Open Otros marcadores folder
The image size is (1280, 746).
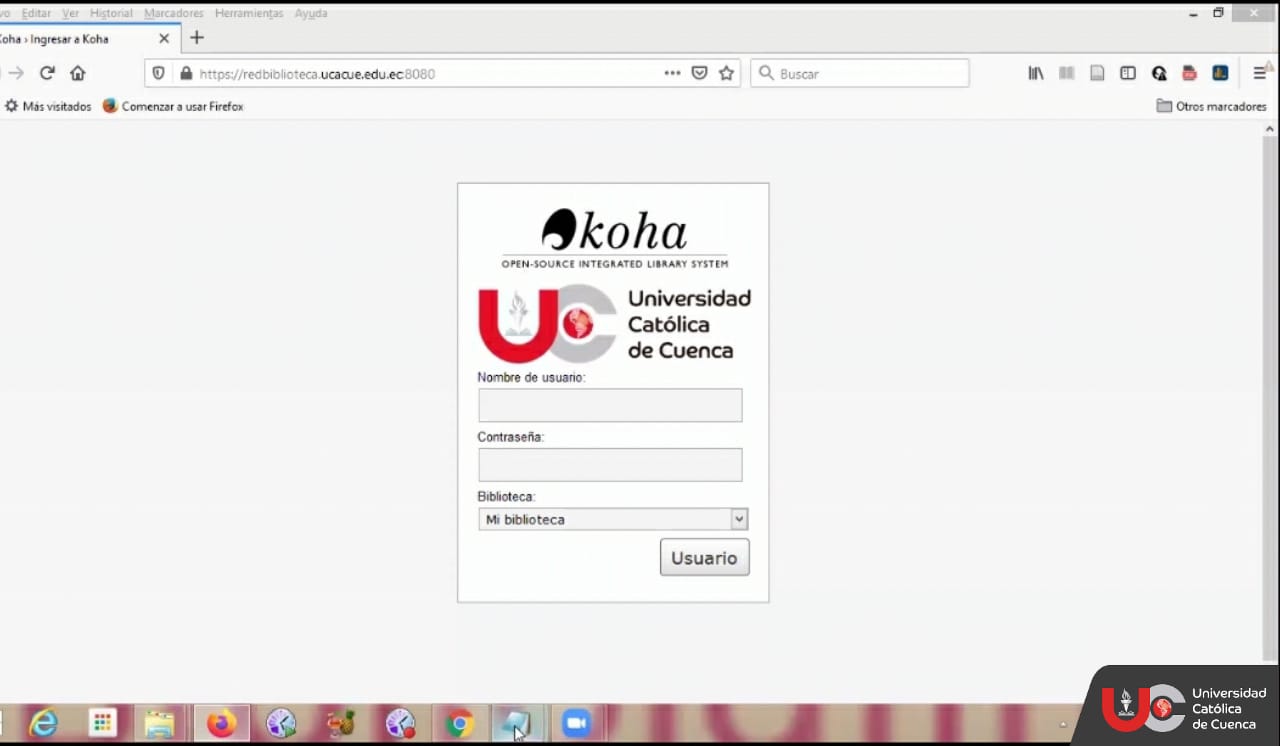[x=1211, y=106]
